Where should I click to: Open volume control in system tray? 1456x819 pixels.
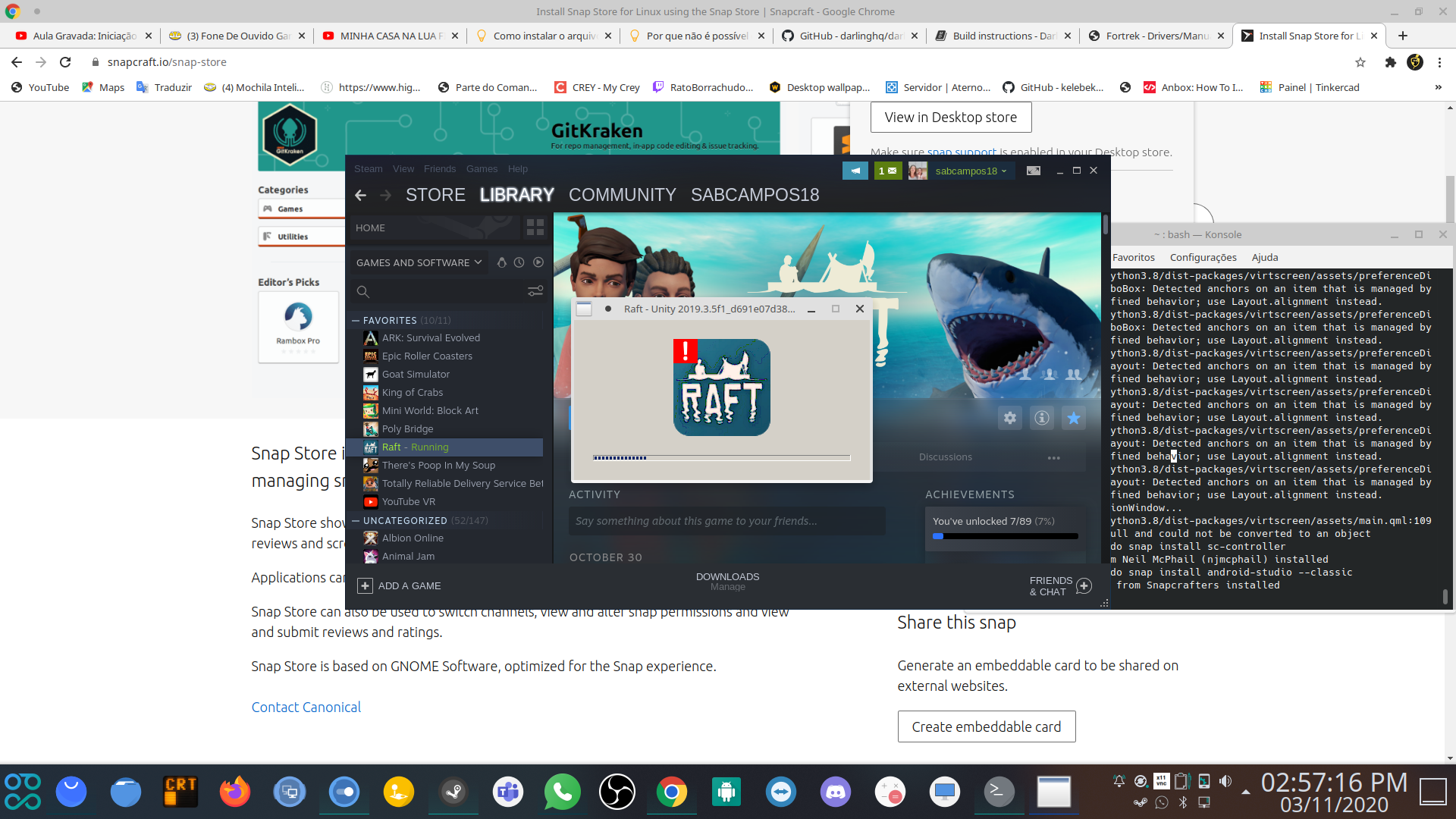(x=1225, y=780)
